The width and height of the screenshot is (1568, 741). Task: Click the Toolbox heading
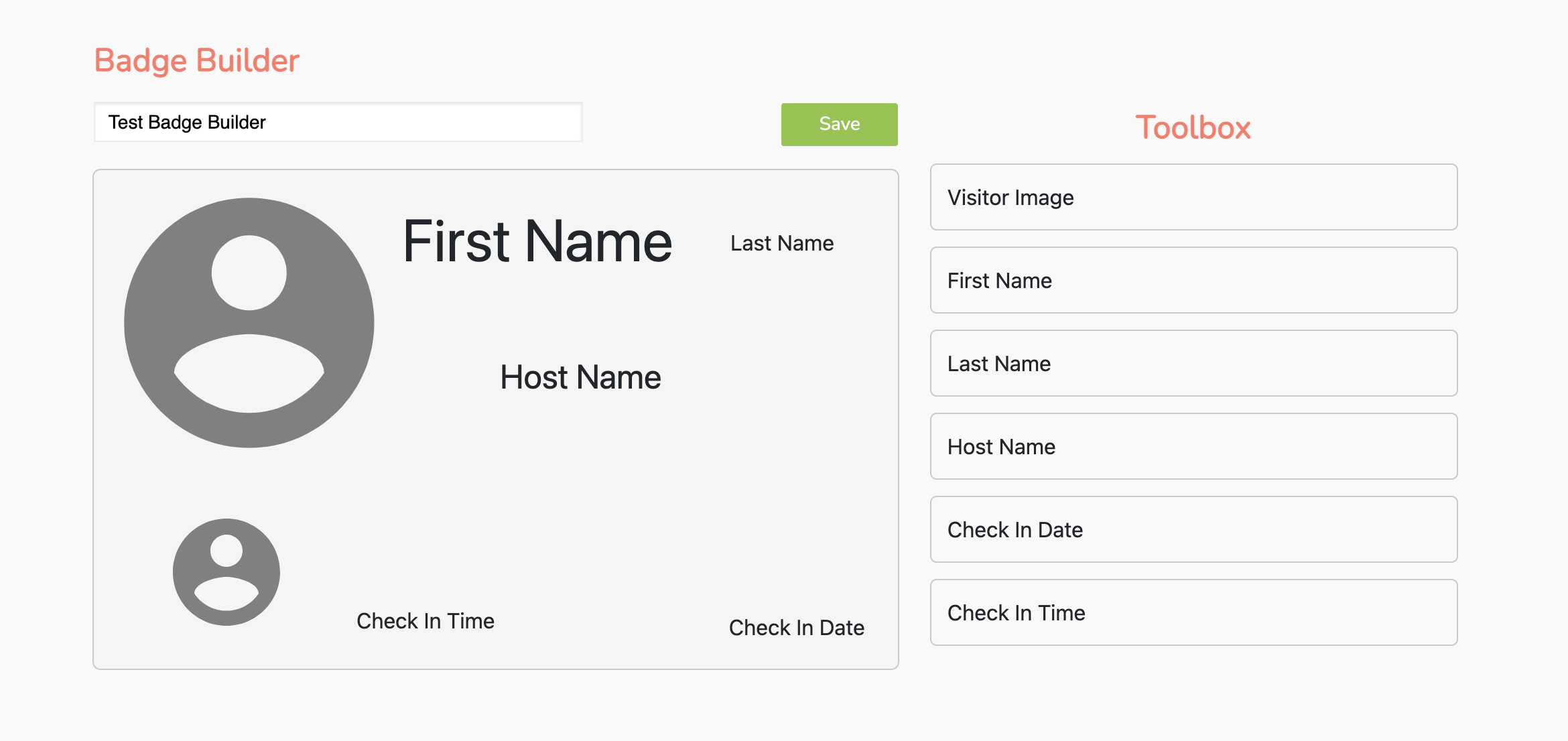[1193, 127]
